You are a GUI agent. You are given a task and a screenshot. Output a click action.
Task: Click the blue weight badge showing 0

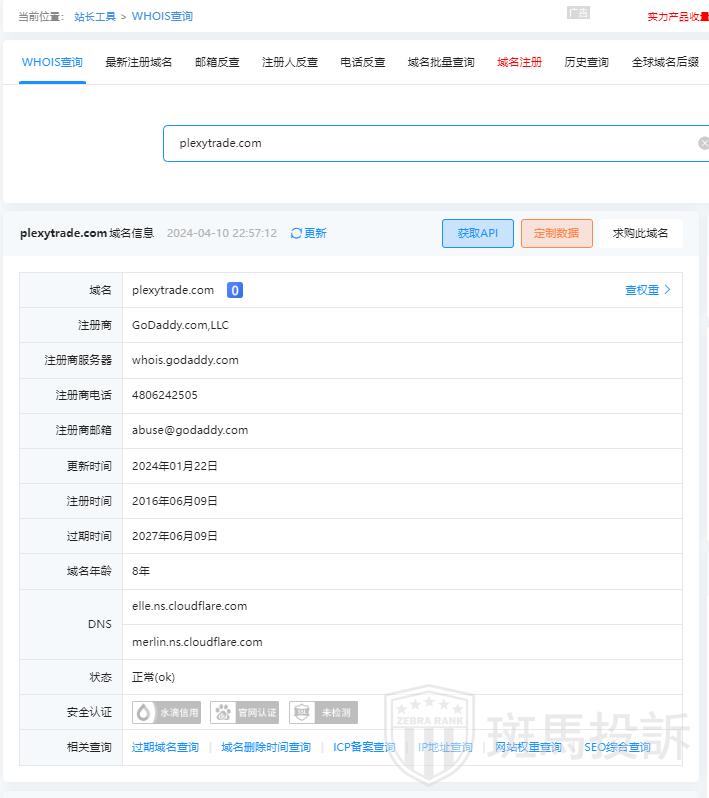pyautogui.click(x=234, y=290)
